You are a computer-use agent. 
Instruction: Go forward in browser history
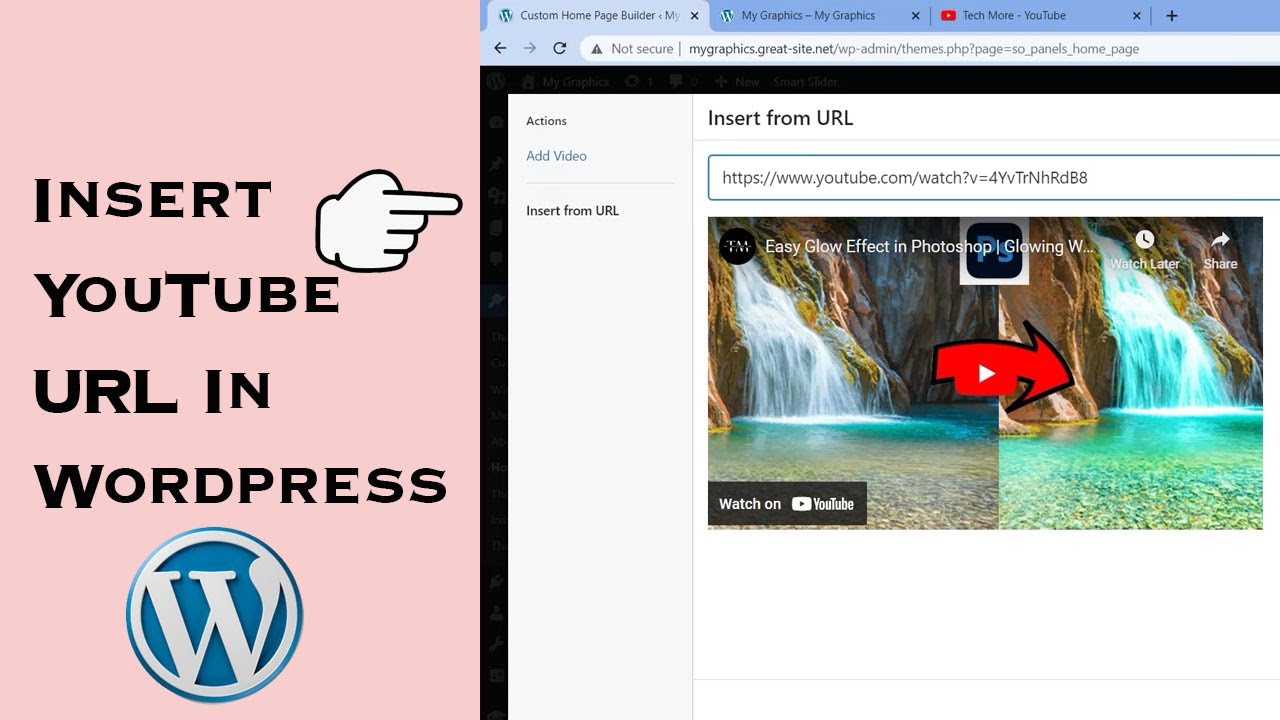pos(530,48)
